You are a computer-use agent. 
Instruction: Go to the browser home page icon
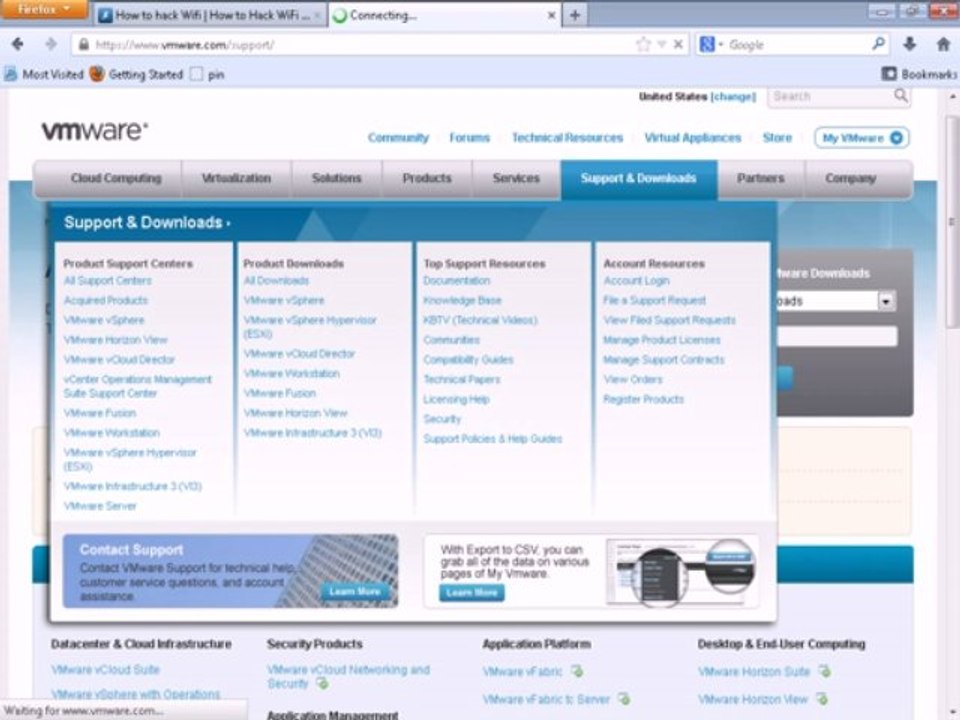(x=943, y=44)
